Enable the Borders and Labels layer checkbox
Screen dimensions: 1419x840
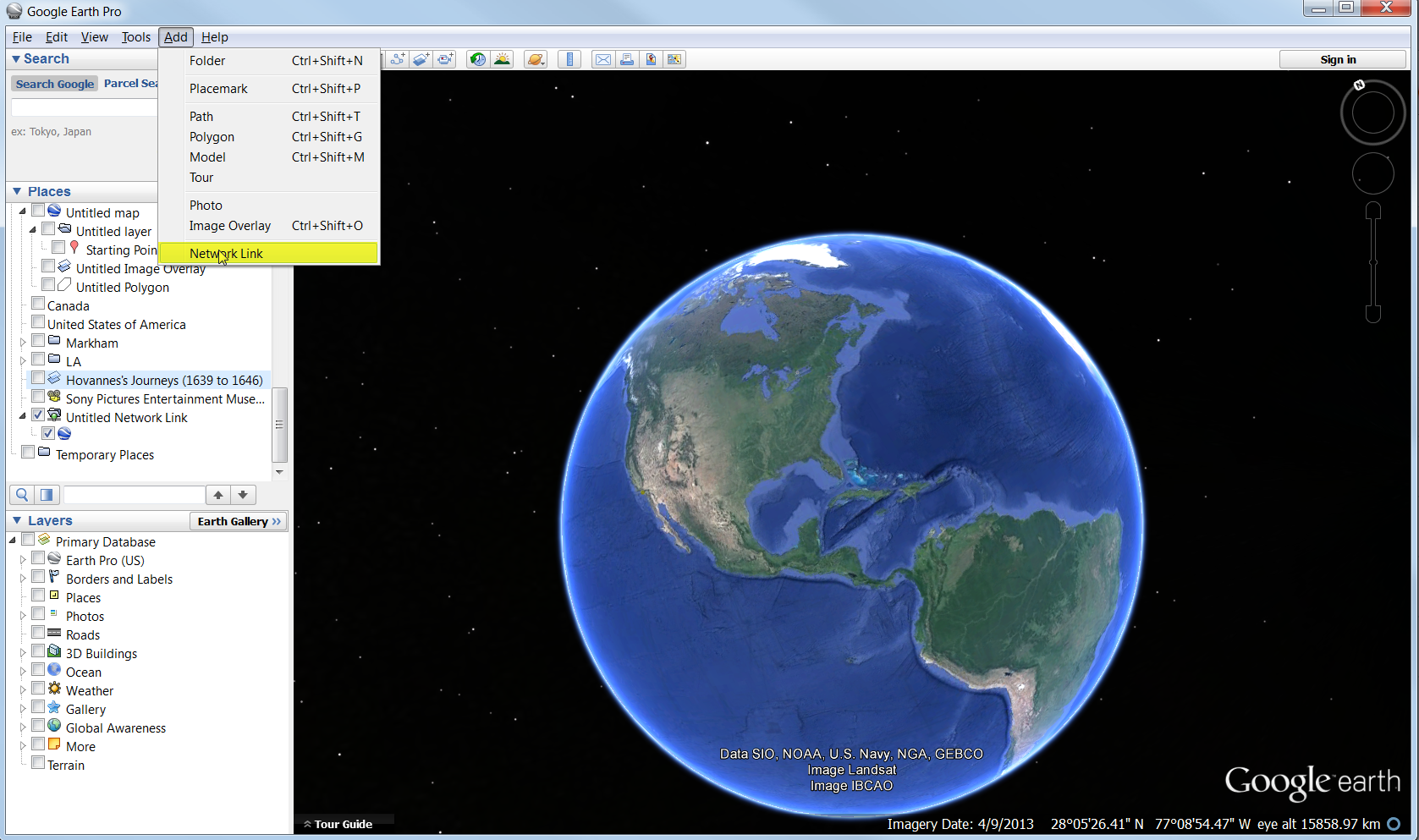38,577
